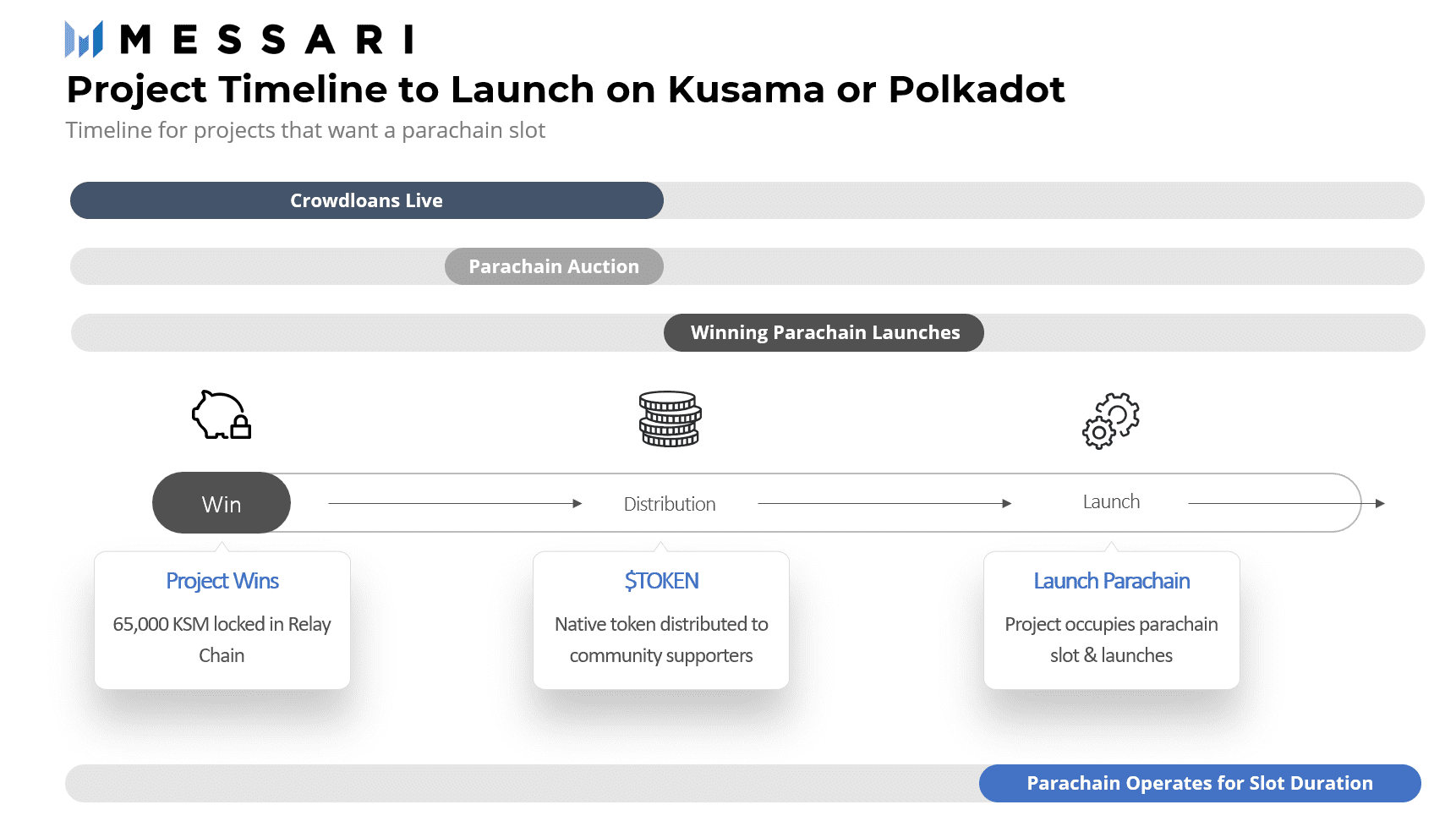Click the 65,000 KSM locked card text
The image size is (1456, 832).
pos(222,639)
